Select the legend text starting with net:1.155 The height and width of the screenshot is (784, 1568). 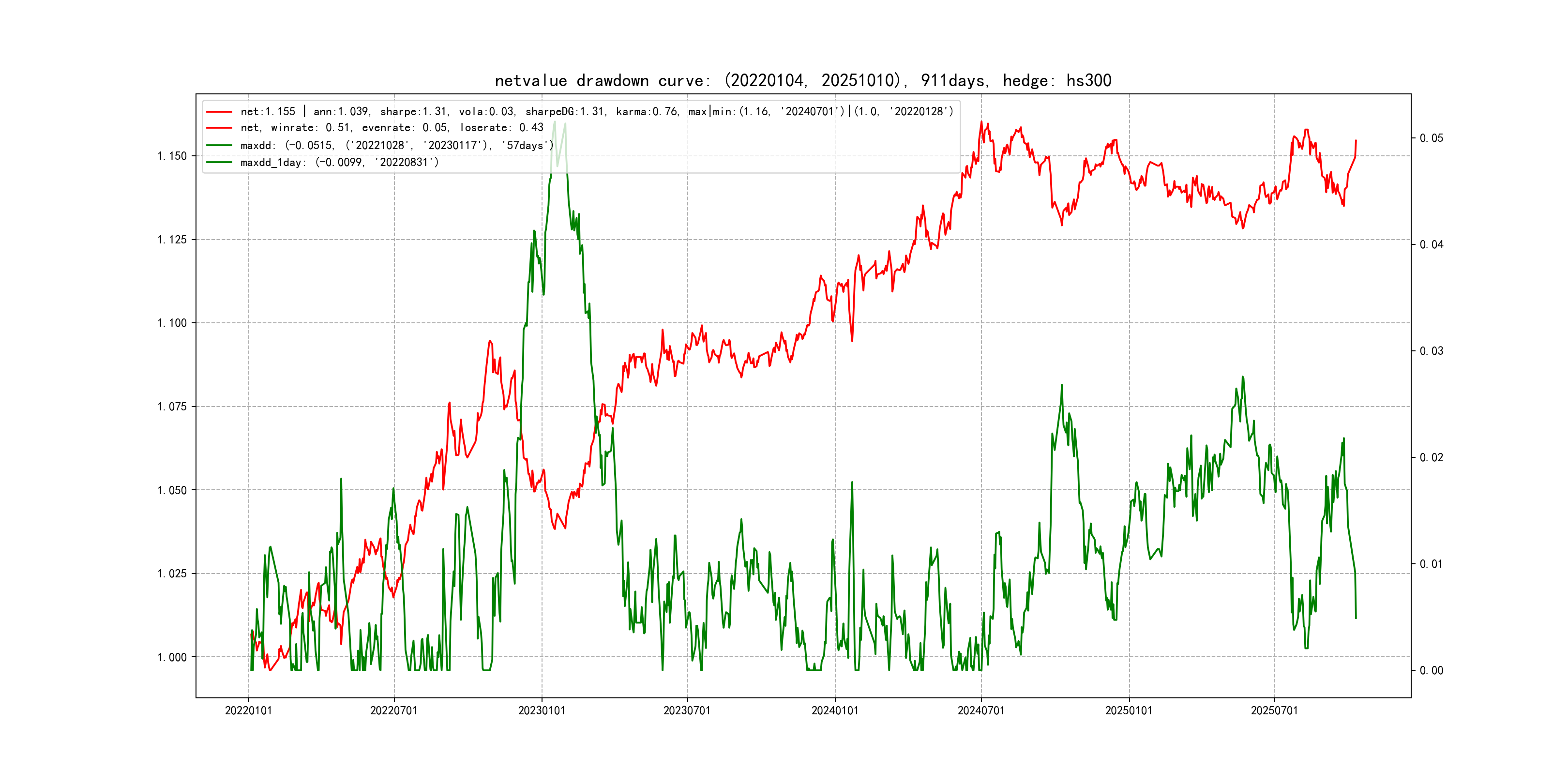click(597, 112)
